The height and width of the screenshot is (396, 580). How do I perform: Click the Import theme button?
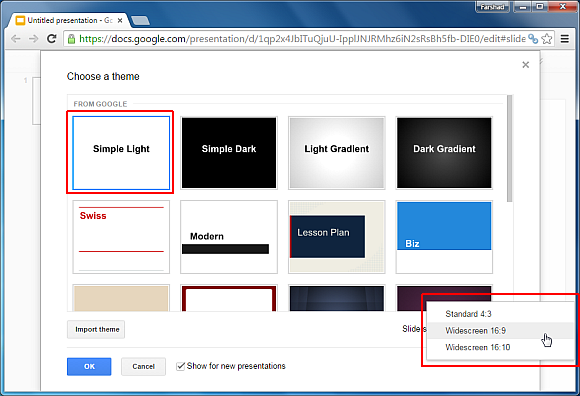pyautogui.click(x=96, y=329)
